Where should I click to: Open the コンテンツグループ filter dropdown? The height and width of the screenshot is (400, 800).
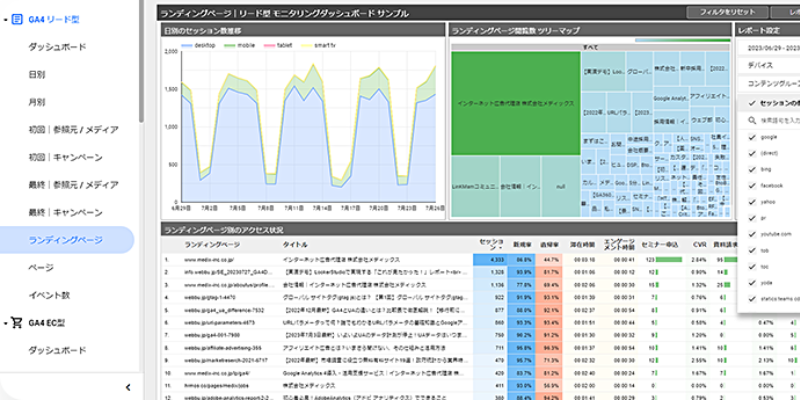(768, 83)
